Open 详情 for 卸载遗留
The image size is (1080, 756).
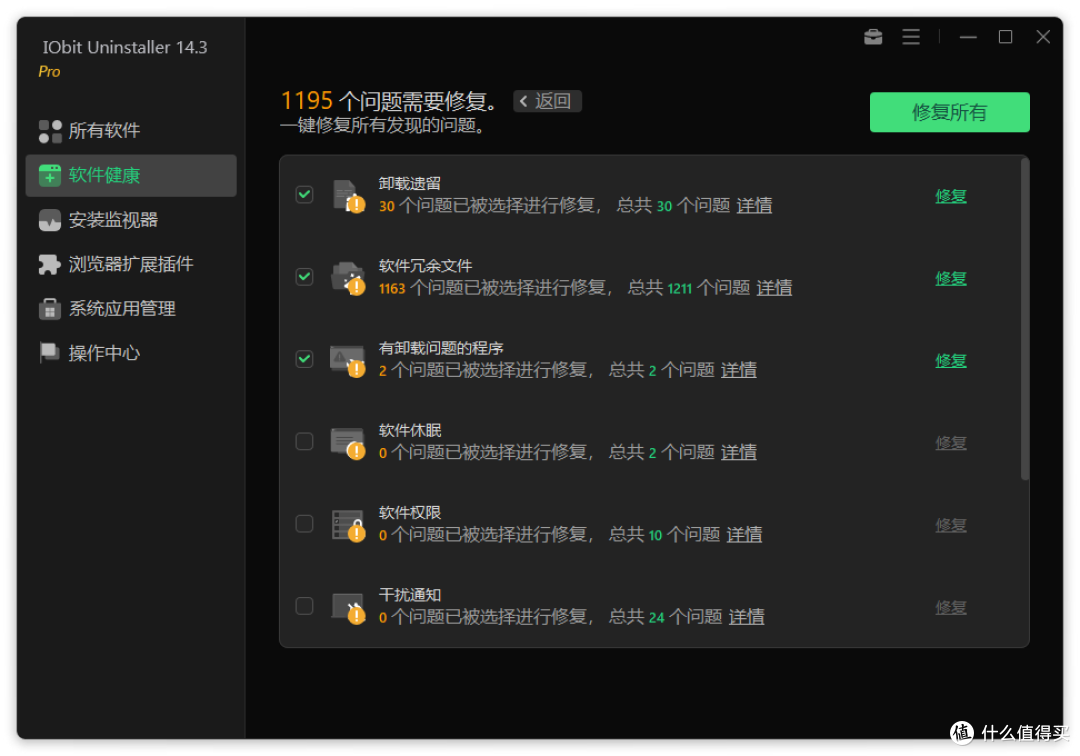click(754, 206)
